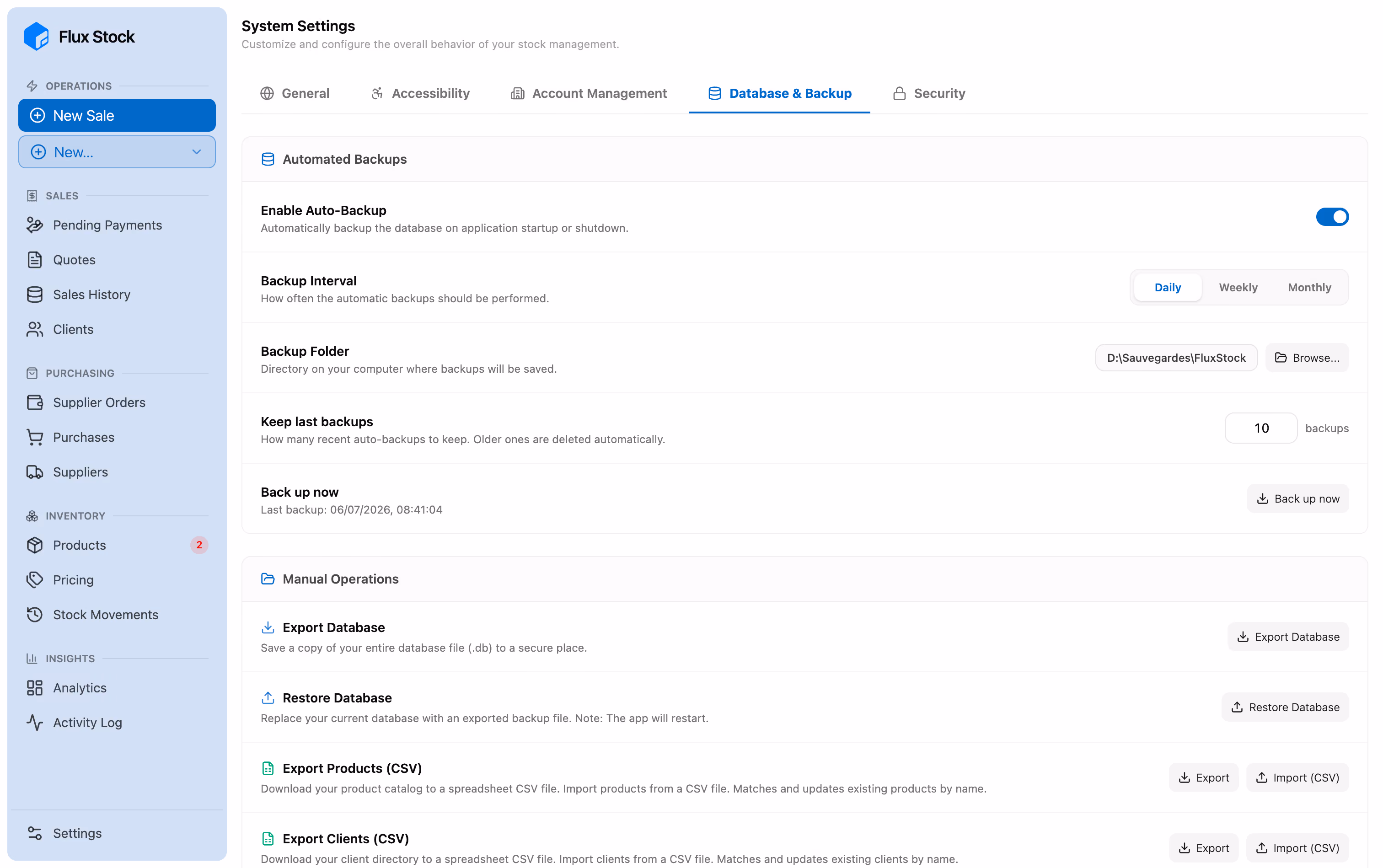The image size is (1383, 868).
Task: Click Import (CSV) for Clients
Action: [1297, 848]
